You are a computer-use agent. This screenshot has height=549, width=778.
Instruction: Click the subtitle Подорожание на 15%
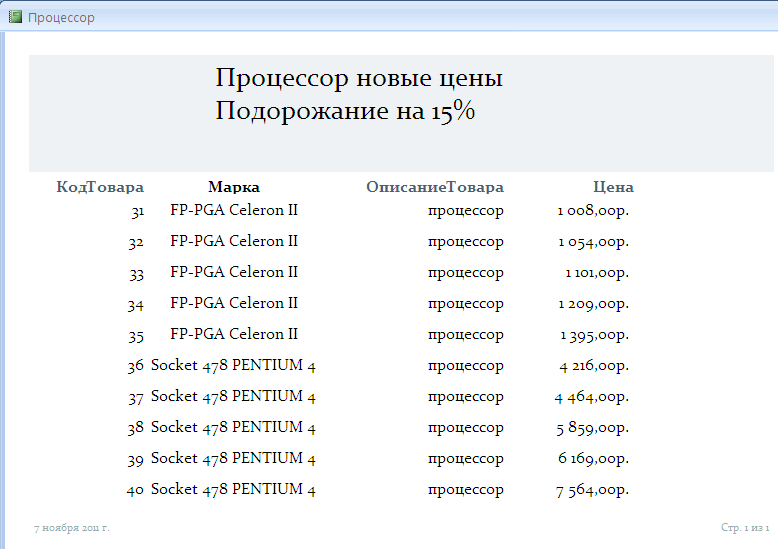click(345, 111)
